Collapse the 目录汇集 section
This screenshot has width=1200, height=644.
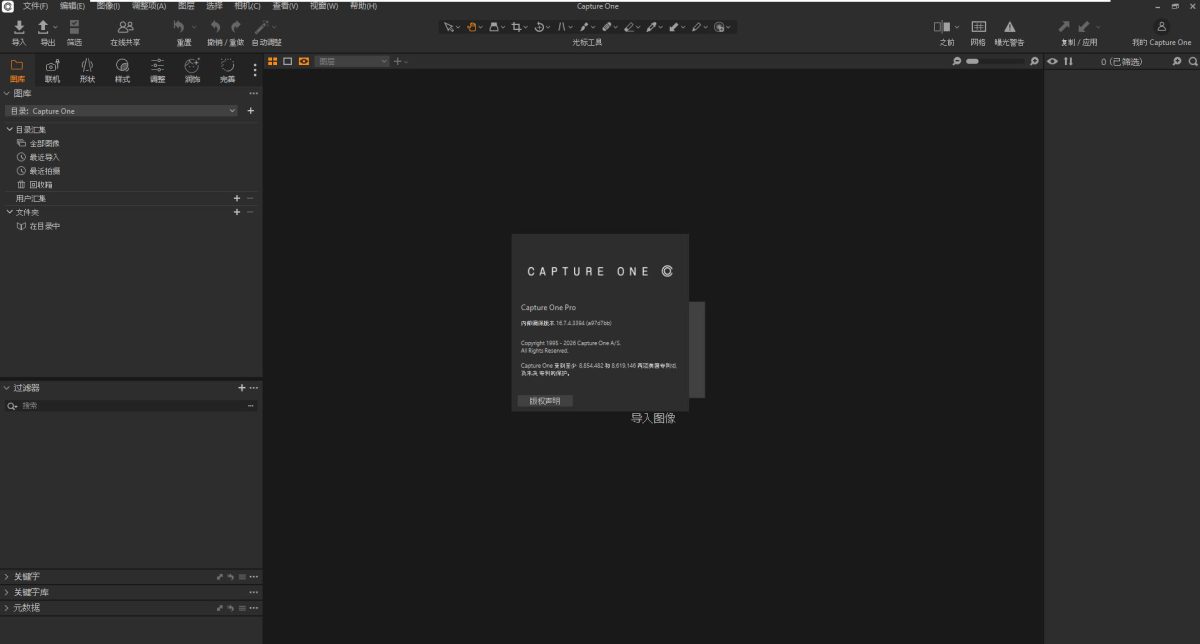point(9,130)
